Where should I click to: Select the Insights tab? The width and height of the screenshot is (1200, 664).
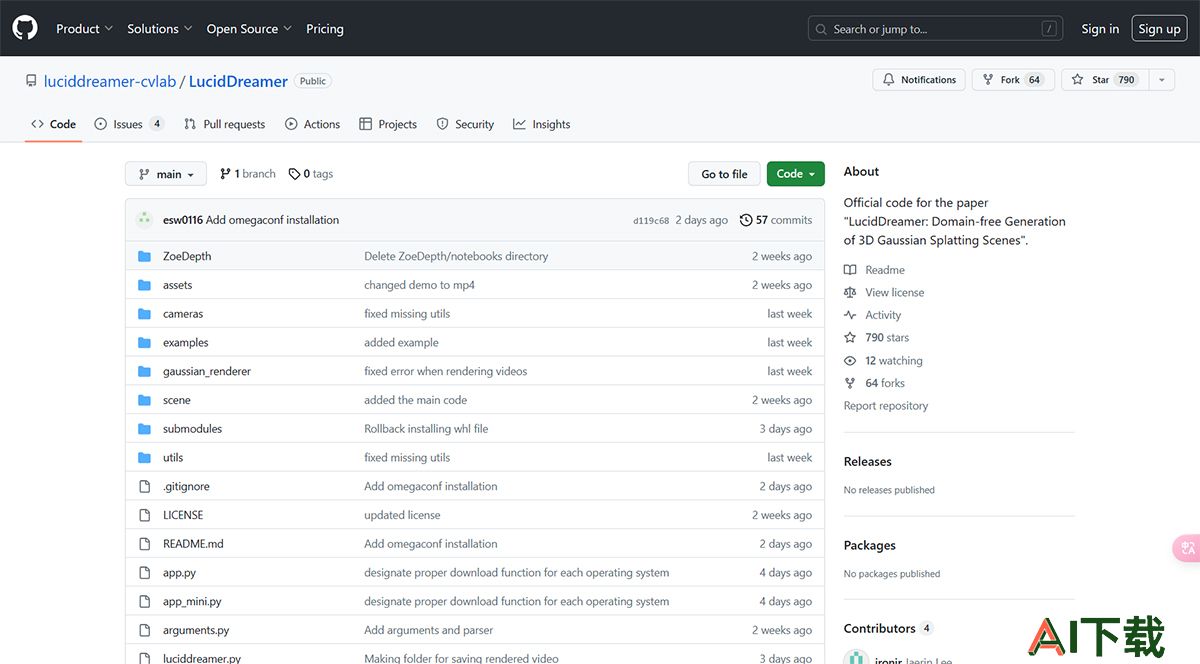(541, 124)
